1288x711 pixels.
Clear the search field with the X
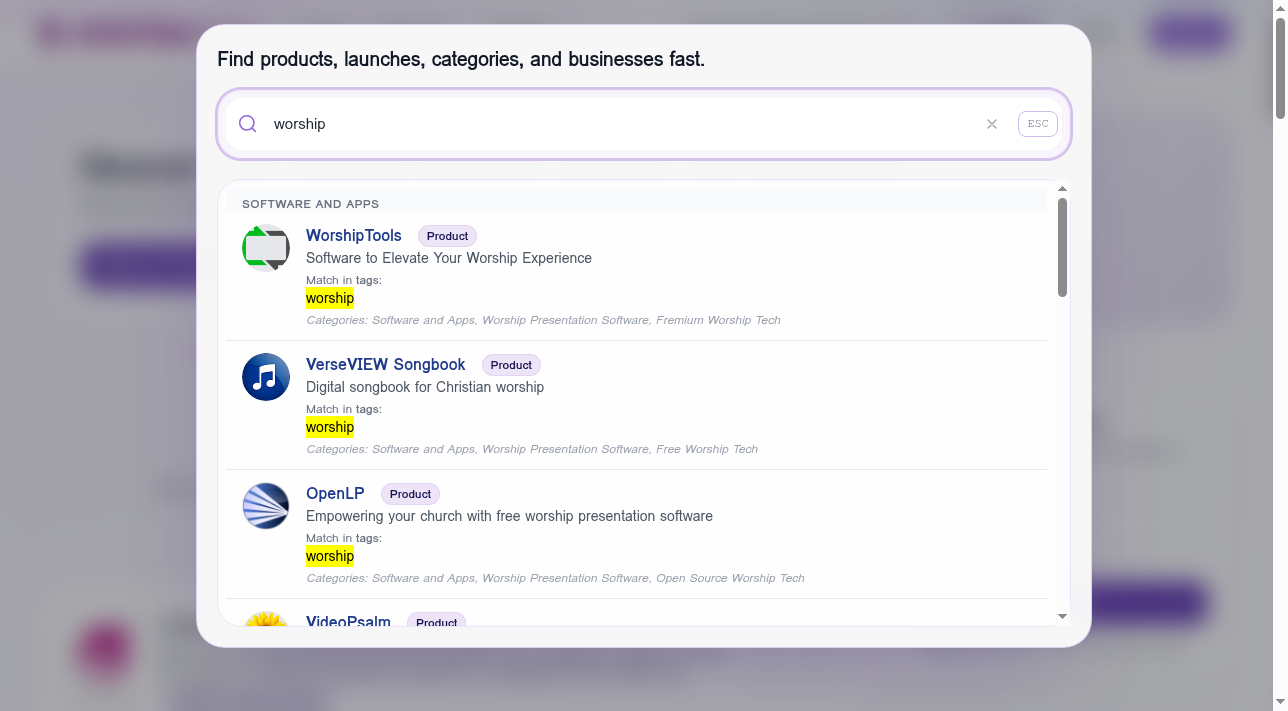click(x=992, y=124)
